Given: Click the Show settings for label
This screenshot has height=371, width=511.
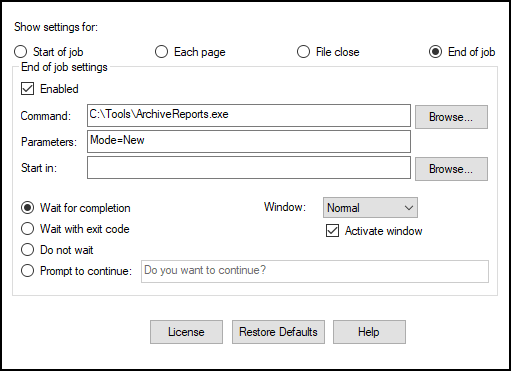Looking at the screenshot, I should click(56, 27).
